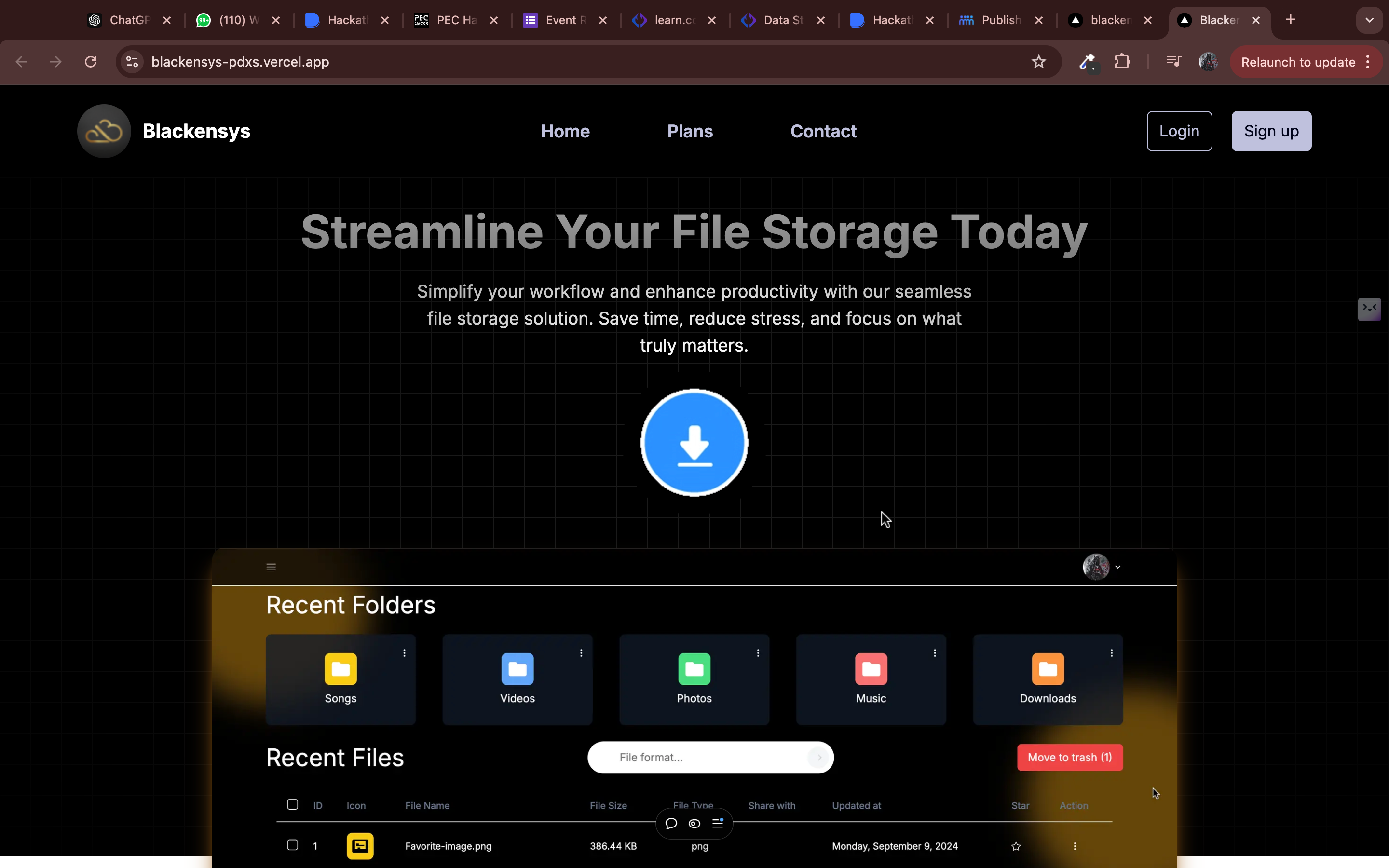Reload the current page
Viewport: 1389px width, 868px height.
91,62
